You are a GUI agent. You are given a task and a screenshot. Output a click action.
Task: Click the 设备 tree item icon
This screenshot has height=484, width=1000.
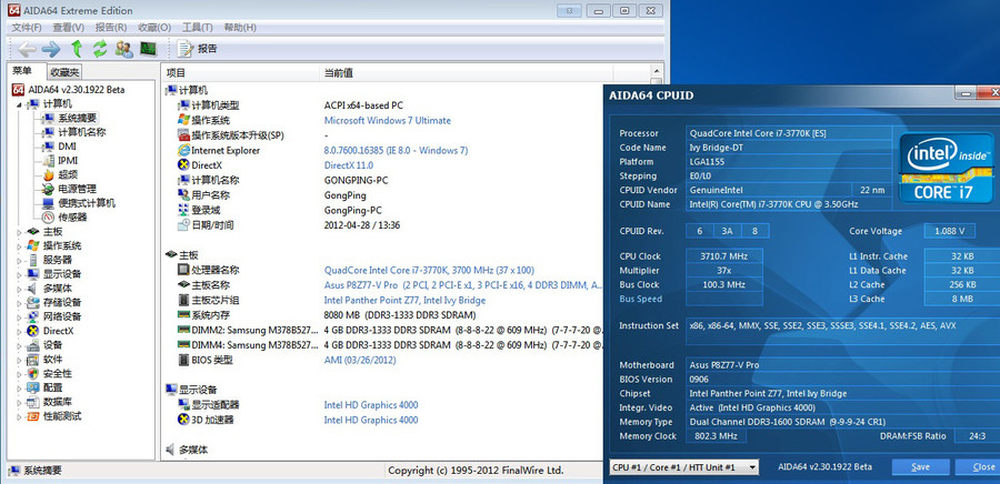click(33, 345)
